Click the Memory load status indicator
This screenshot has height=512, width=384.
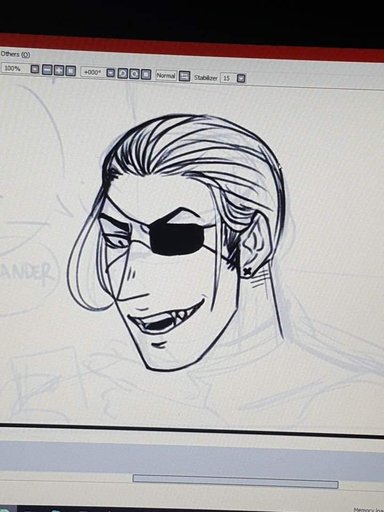point(368,510)
